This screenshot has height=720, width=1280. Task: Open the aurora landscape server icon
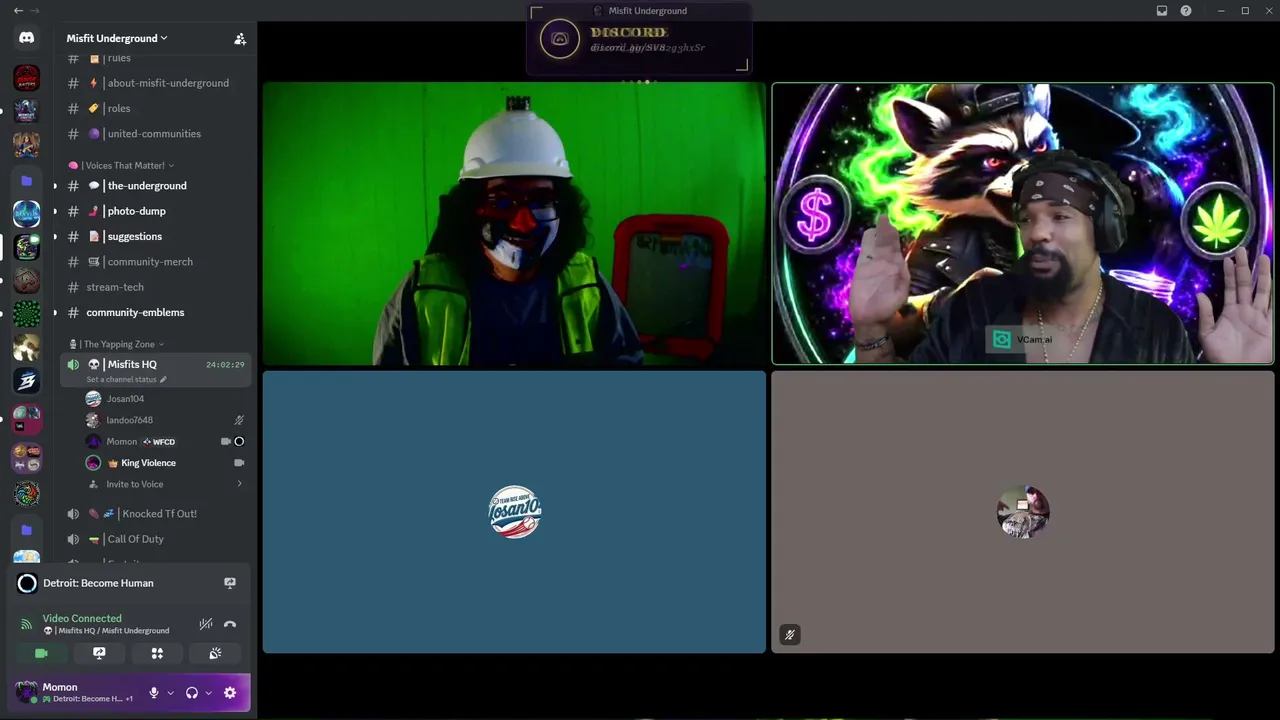[x=27, y=213]
